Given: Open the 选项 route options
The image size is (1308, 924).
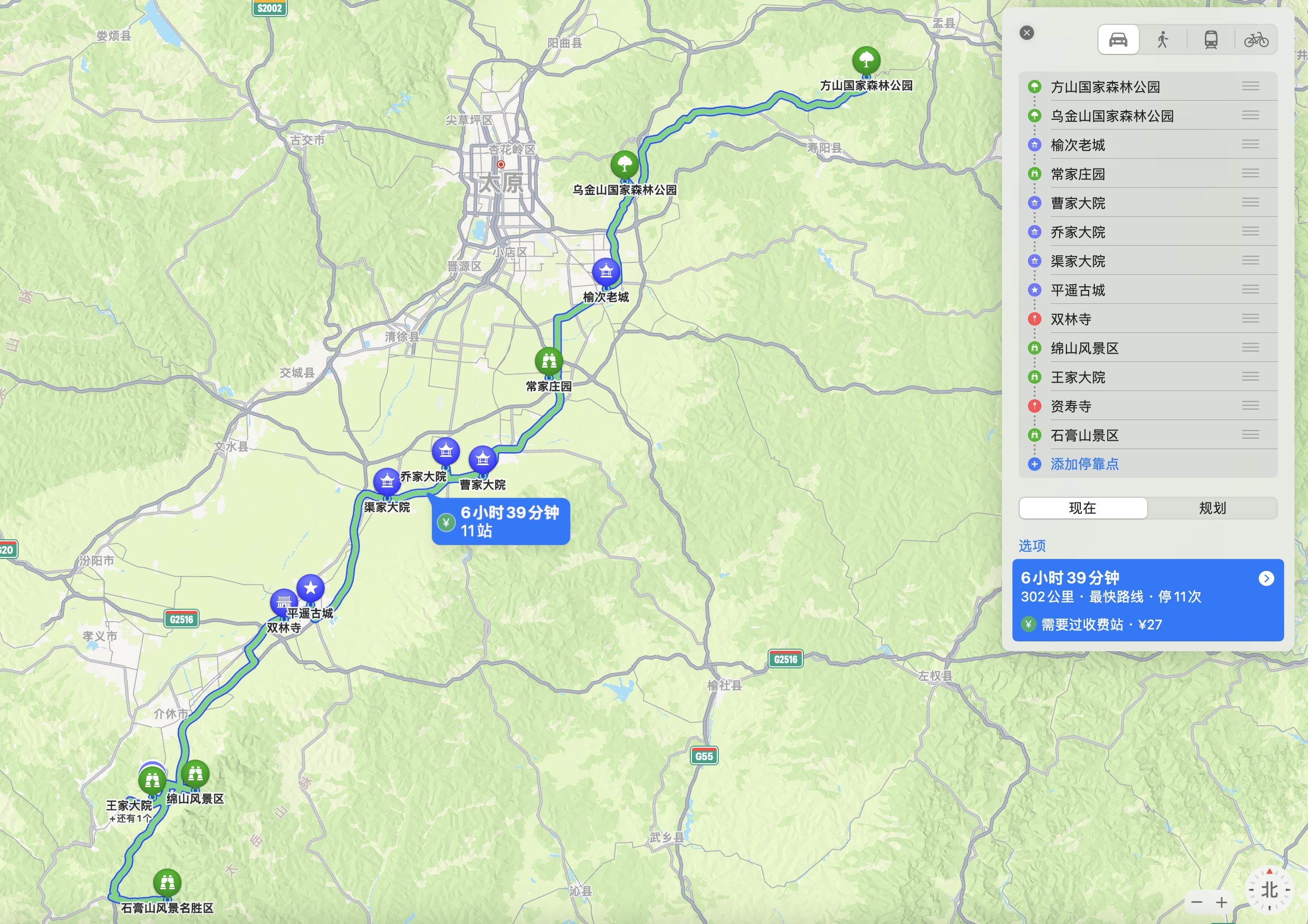Looking at the screenshot, I should 1032,546.
